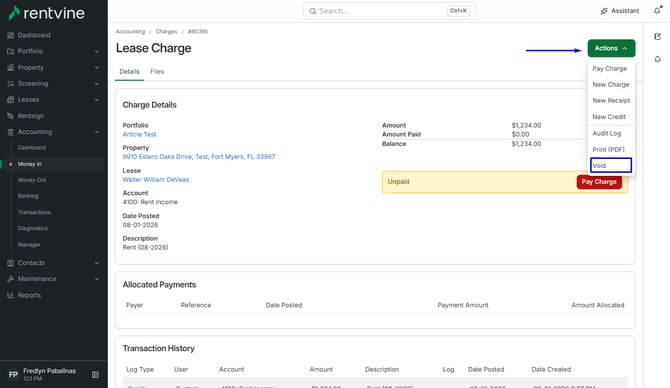
Task: Expand the Screening menu chevron
Action: coord(97,84)
